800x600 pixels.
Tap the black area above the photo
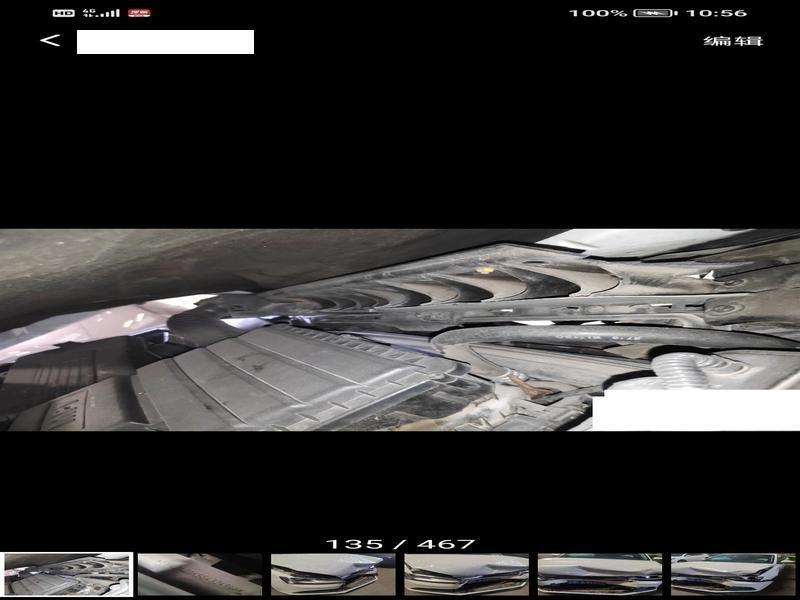click(x=400, y=140)
